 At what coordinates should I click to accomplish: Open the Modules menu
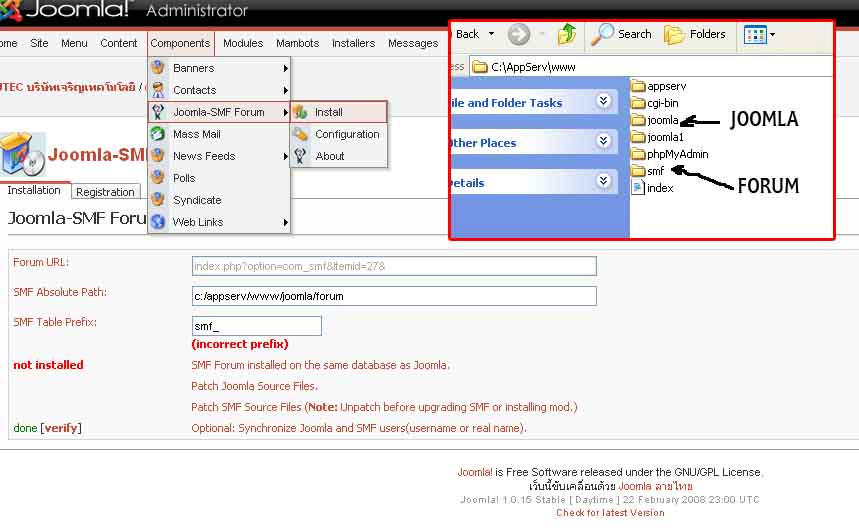coord(243,43)
